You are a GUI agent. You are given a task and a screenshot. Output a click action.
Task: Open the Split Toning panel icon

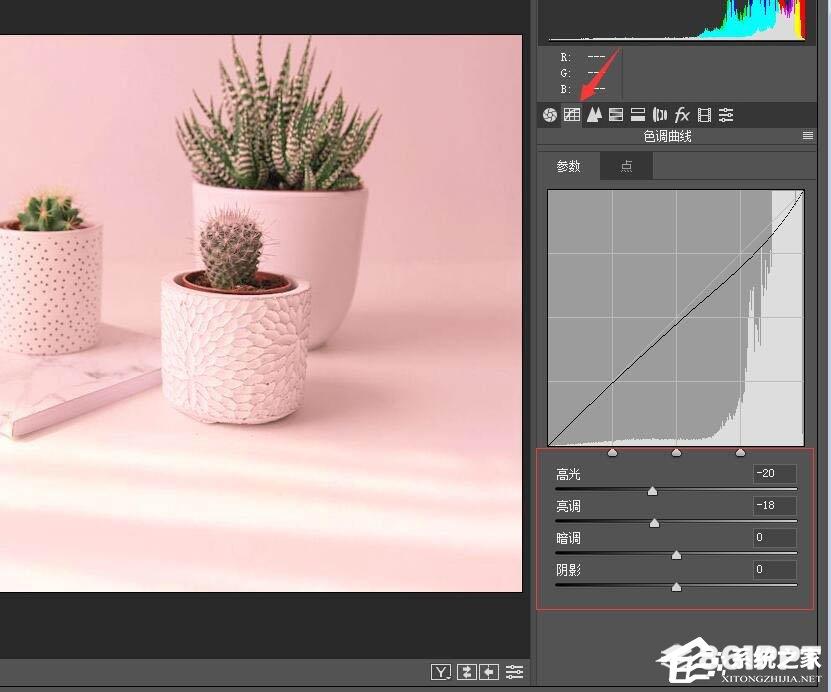tap(638, 114)
